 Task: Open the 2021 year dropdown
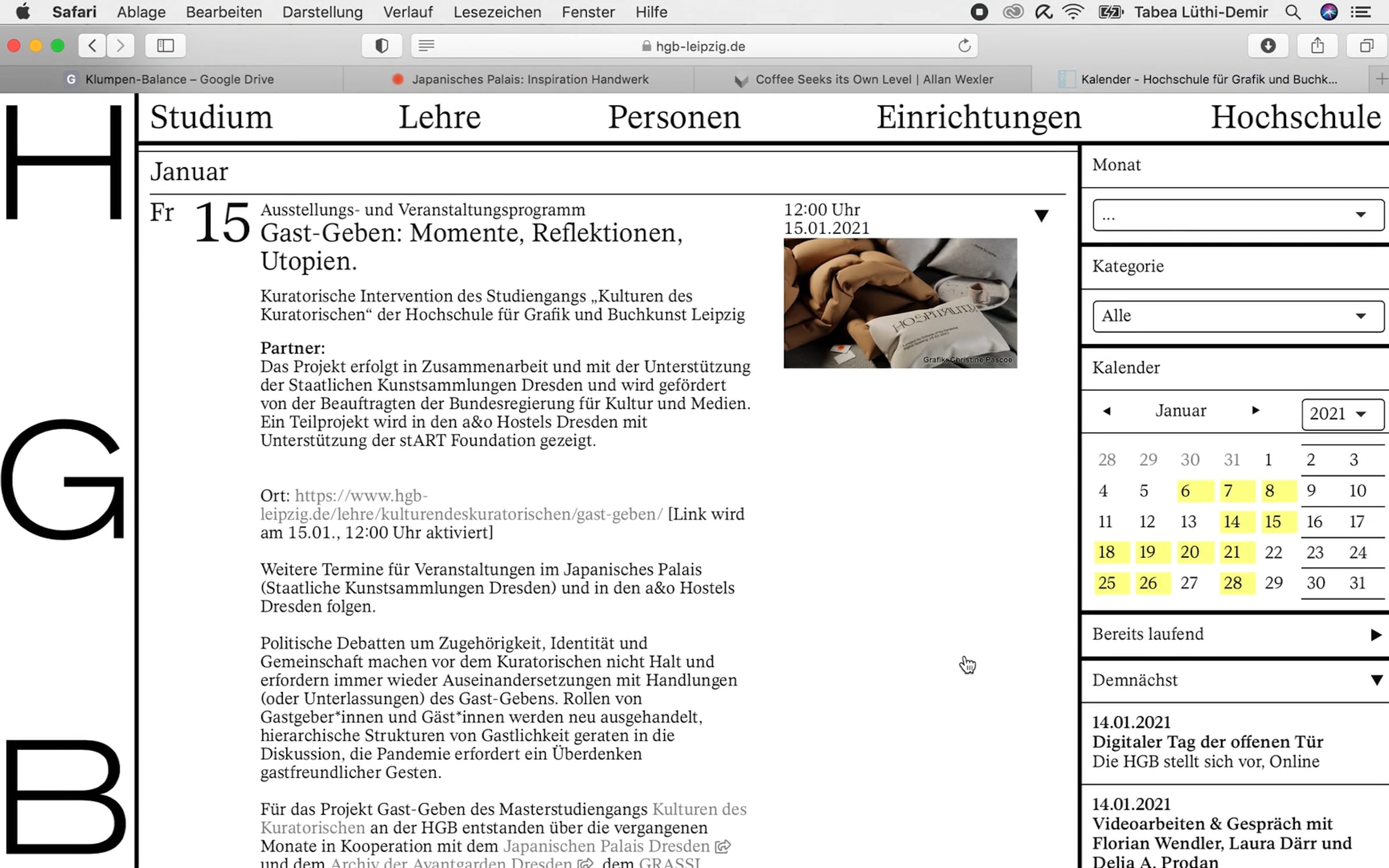tap(1342, 414)
